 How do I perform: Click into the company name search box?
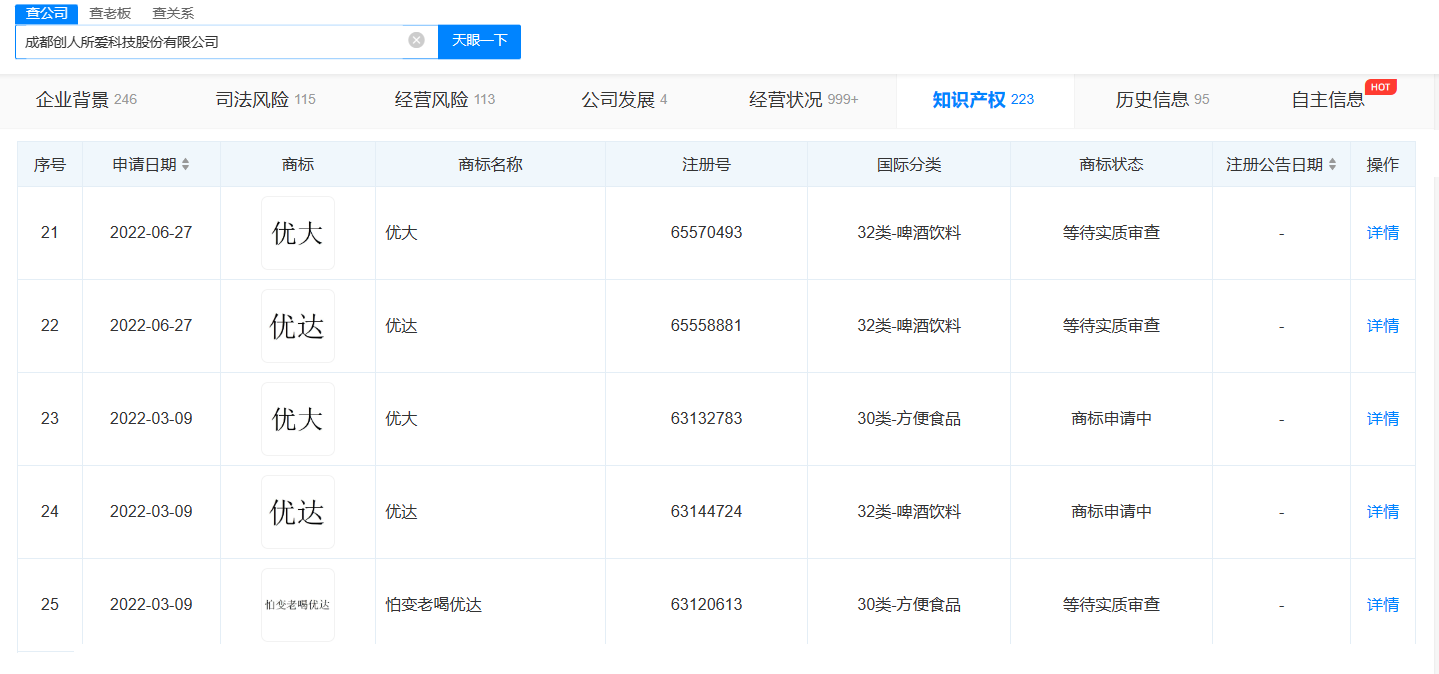(210, 42)
